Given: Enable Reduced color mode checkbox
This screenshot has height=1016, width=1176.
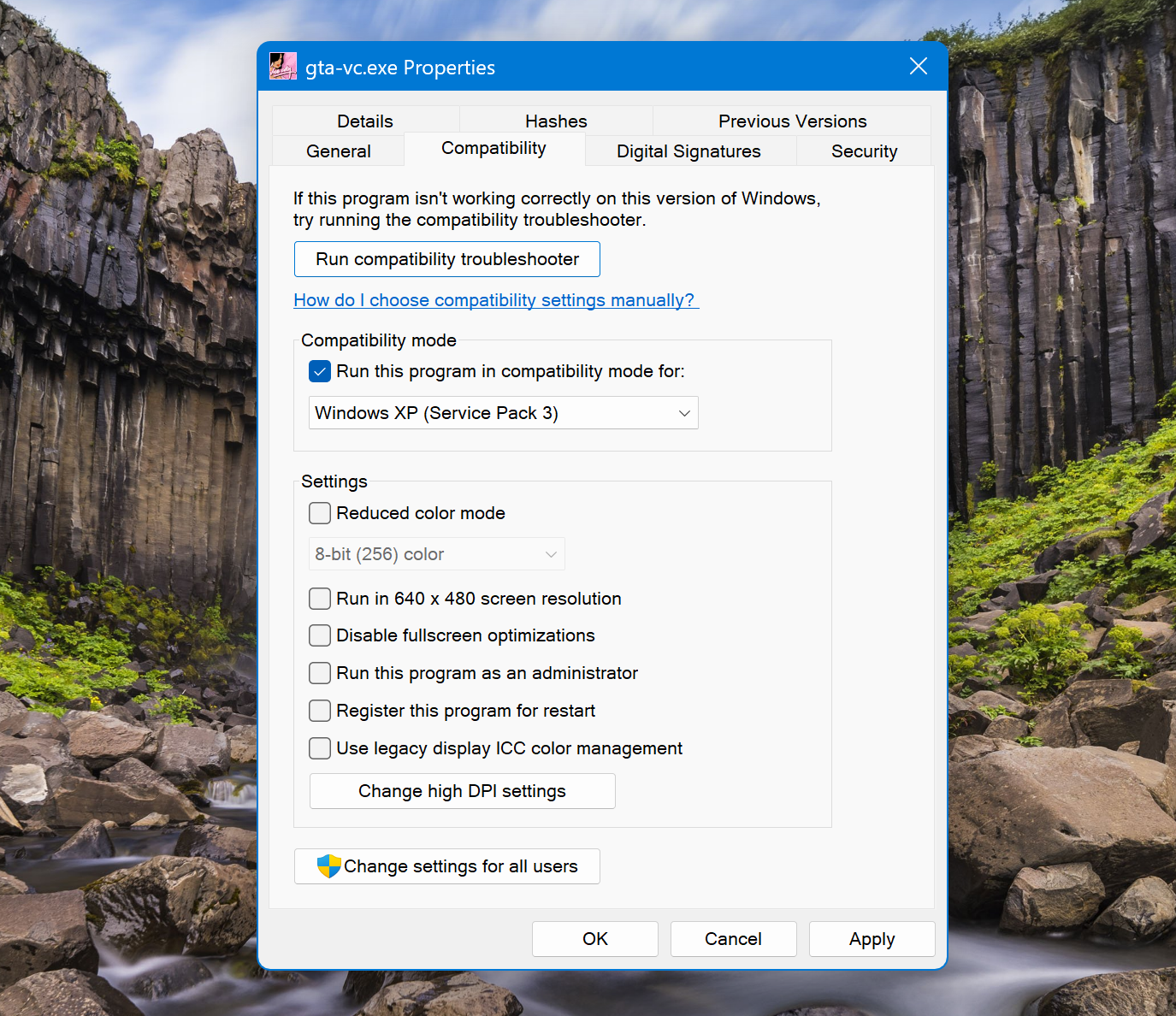Looking at the screenshot, I should (320, 513).
